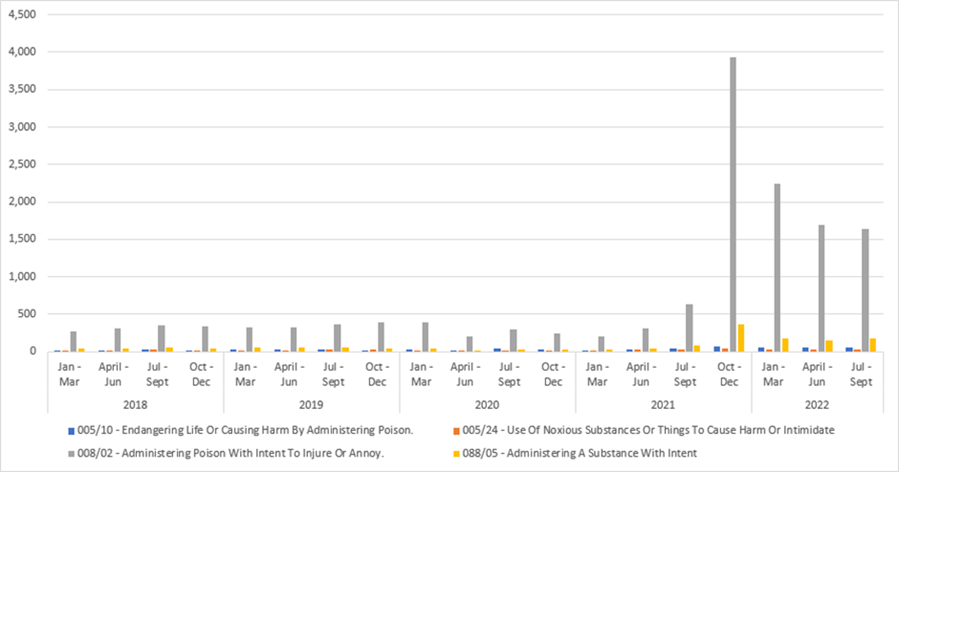The width and height of the screenshot is (960, 640).
Task: Click the 2022 year axis label
Action: pyautogui.click(x=817, y=405)
